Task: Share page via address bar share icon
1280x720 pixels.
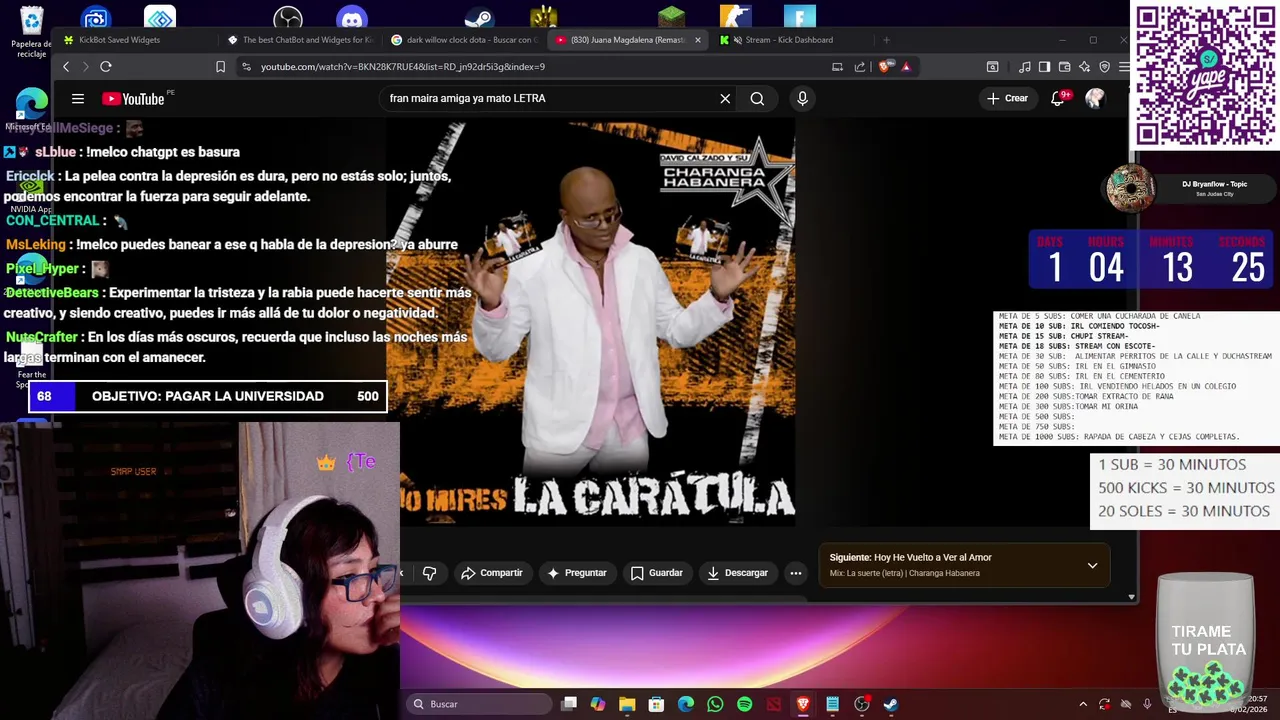Action: click(860, 67)
